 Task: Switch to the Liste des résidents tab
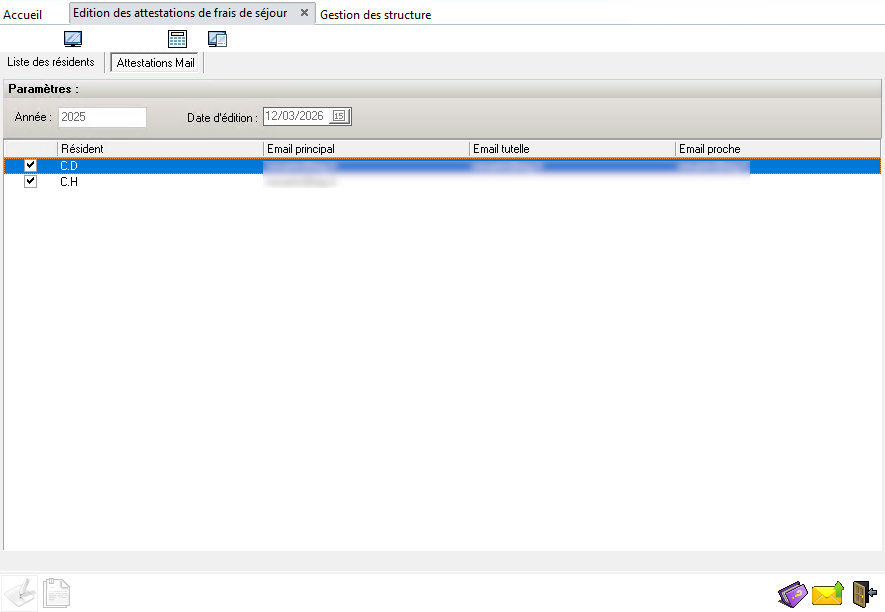click(51, 62)
